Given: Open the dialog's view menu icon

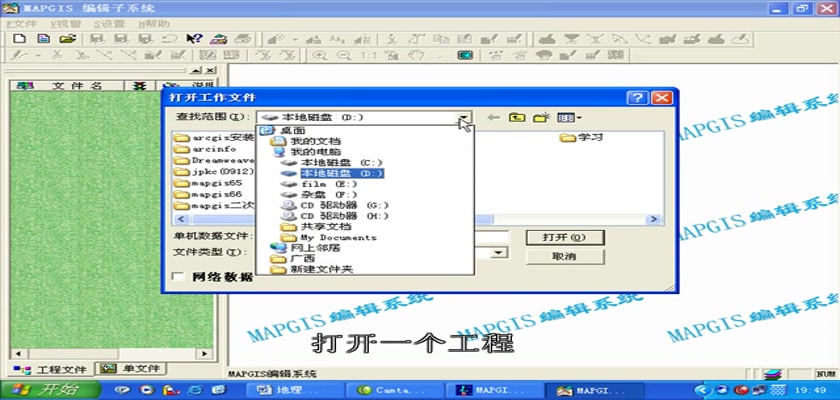Looking at the screenshot, I should tap(568, 117).
